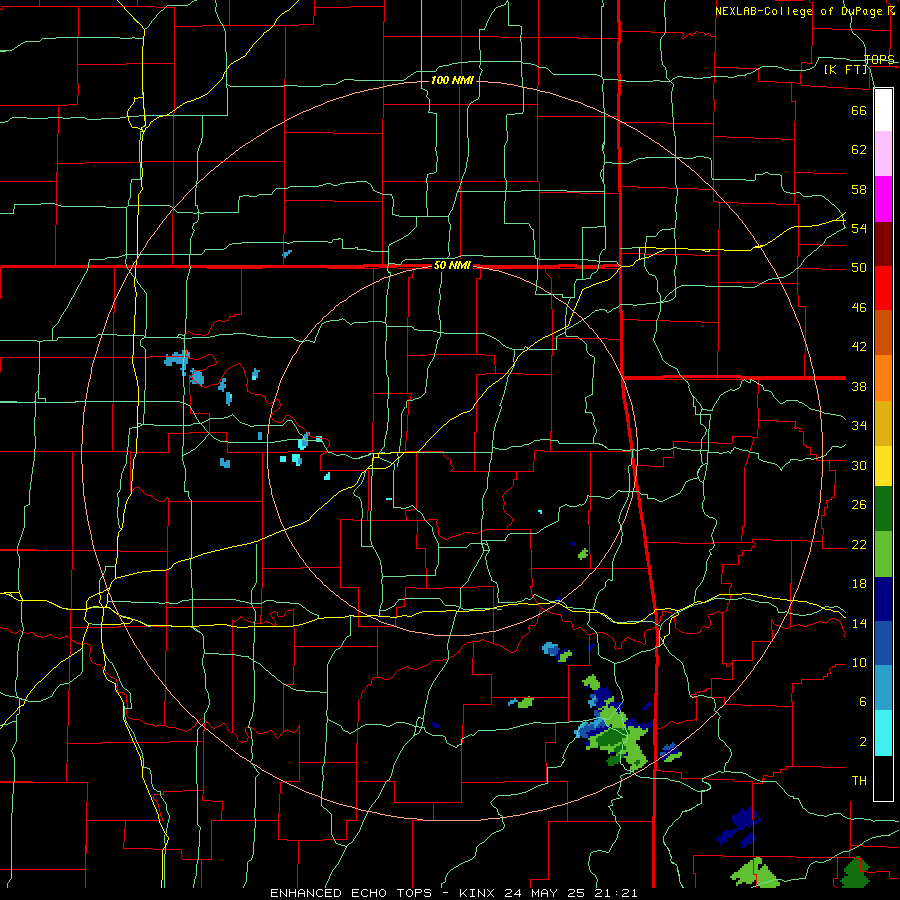Pick the cyan legend swatch above TH
The height and width of the screenshot is (900, 900).
tap(883, 733)
